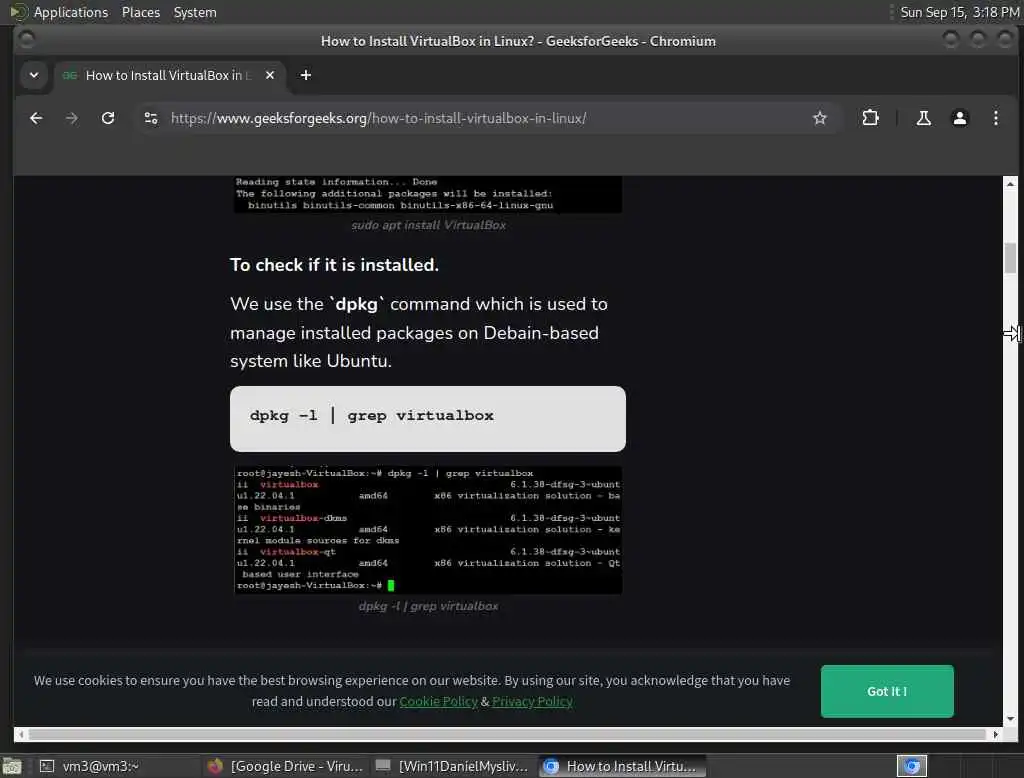The height and width of the screenshot is (778, 1024).
Task: Click the paragraph about dpkg command
Action: [419, 332]
